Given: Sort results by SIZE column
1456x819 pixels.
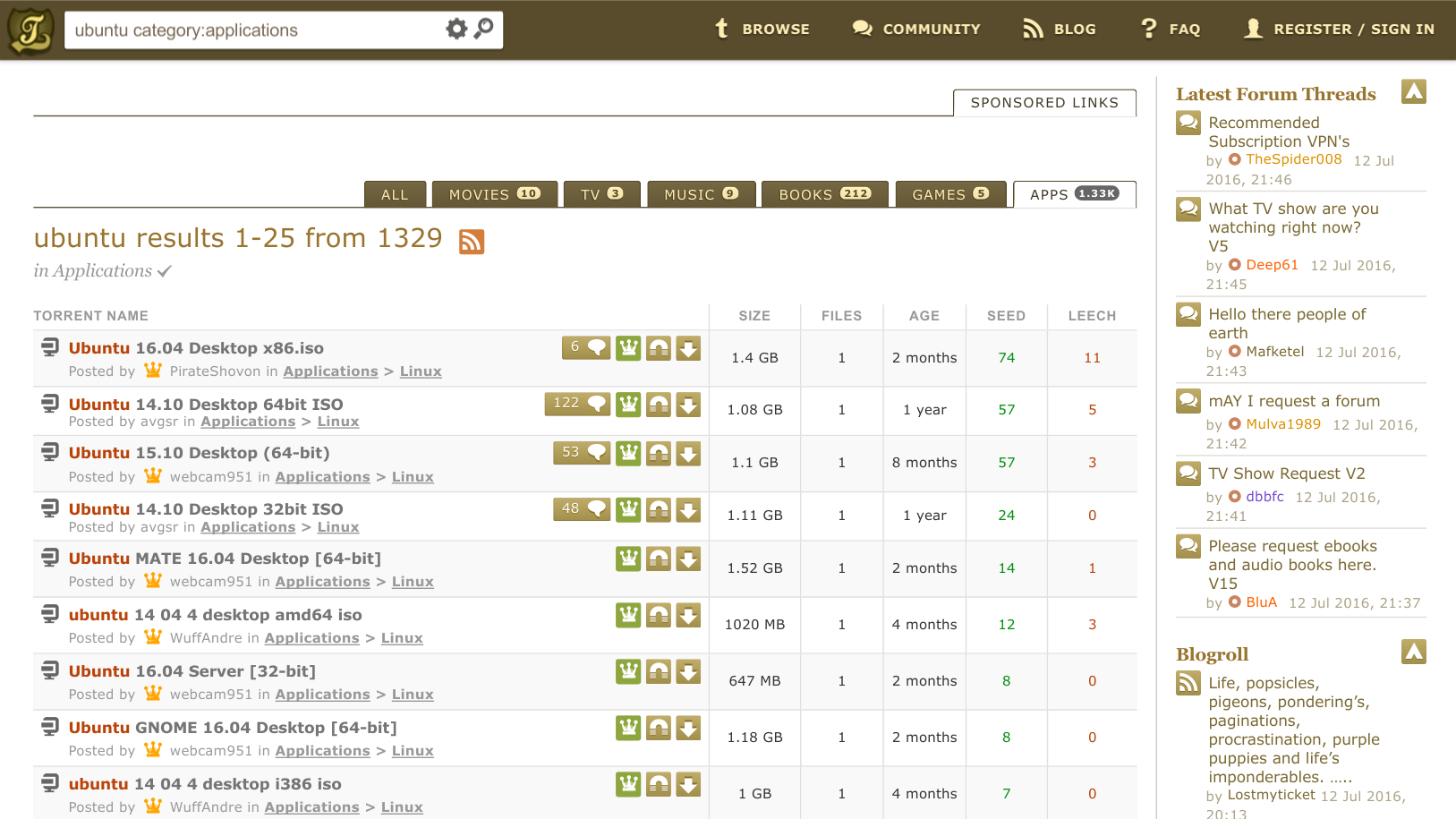Looking at the screenshot, I should [x=754, y=316].
